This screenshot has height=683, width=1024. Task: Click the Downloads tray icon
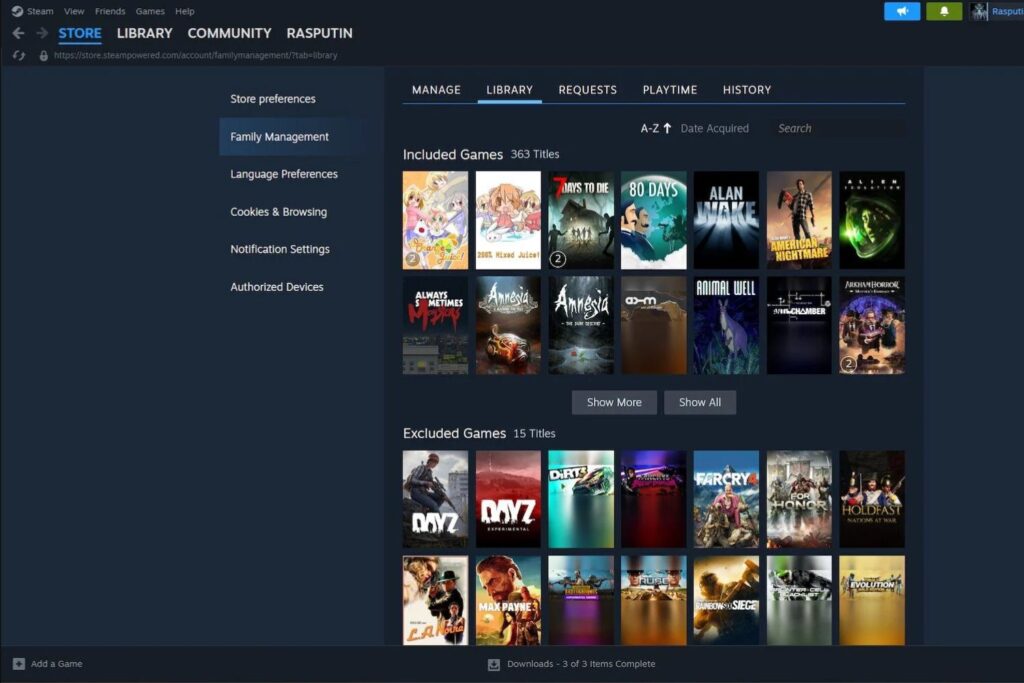493,664
